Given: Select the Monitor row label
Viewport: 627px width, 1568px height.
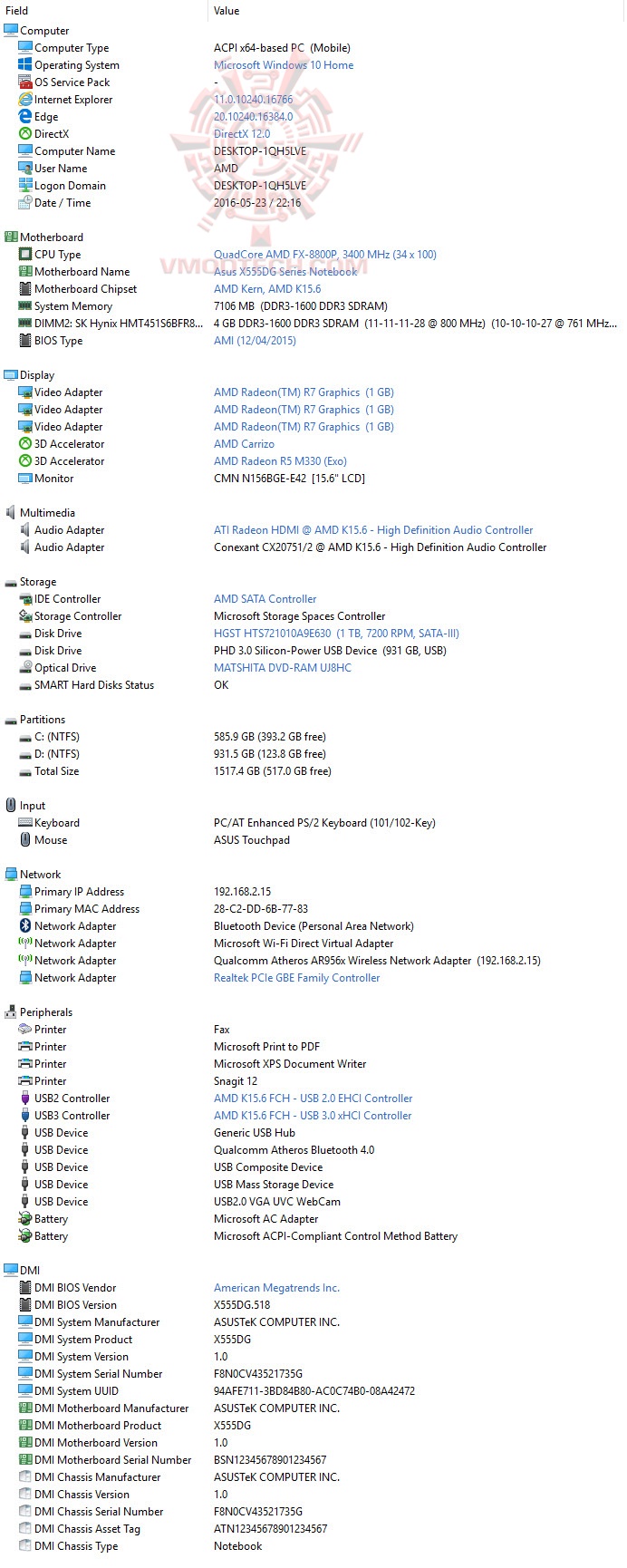Looking at the screenshot, I should 54,479.
